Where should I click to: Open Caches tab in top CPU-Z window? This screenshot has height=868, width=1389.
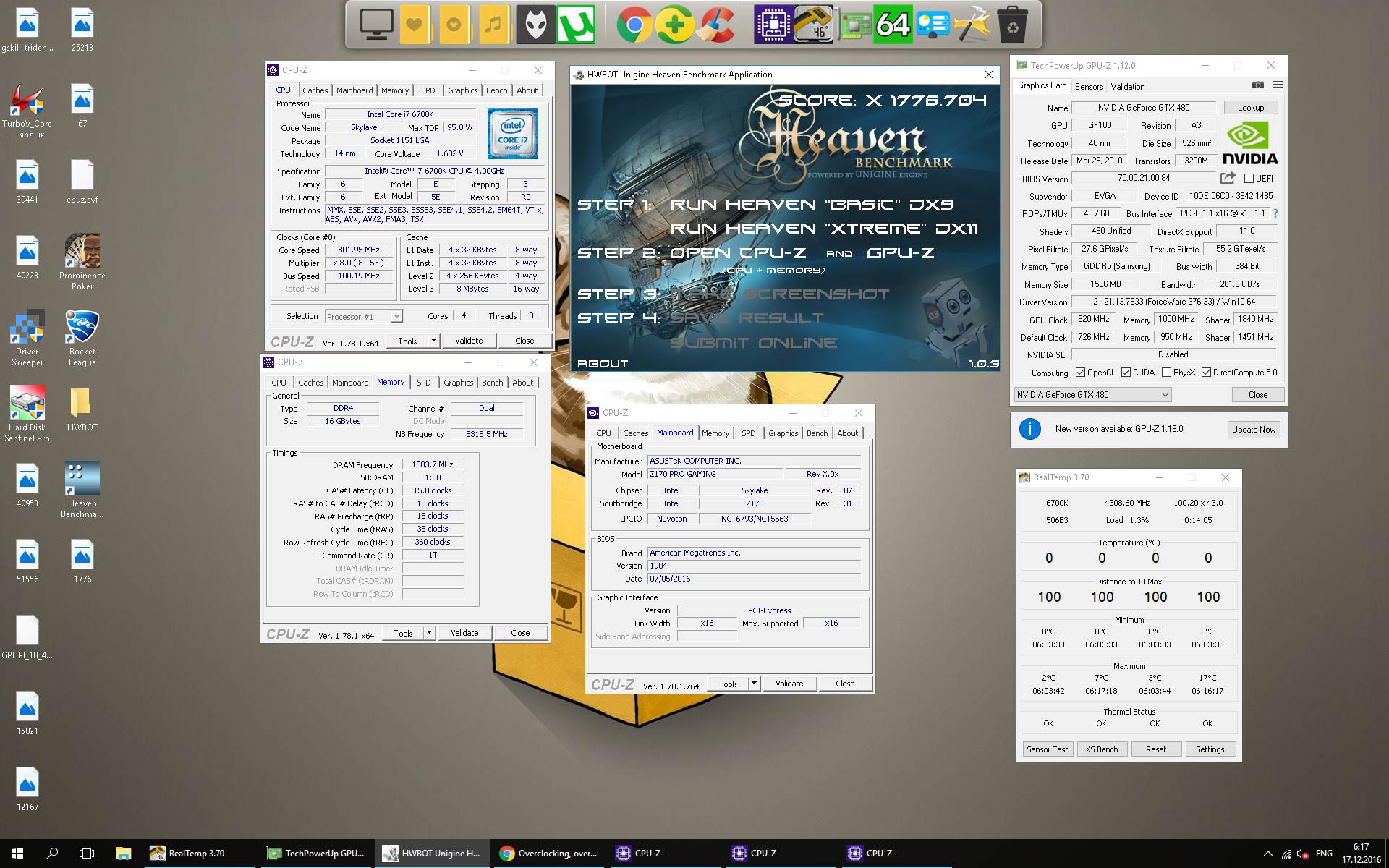click(x=315, y=90)
